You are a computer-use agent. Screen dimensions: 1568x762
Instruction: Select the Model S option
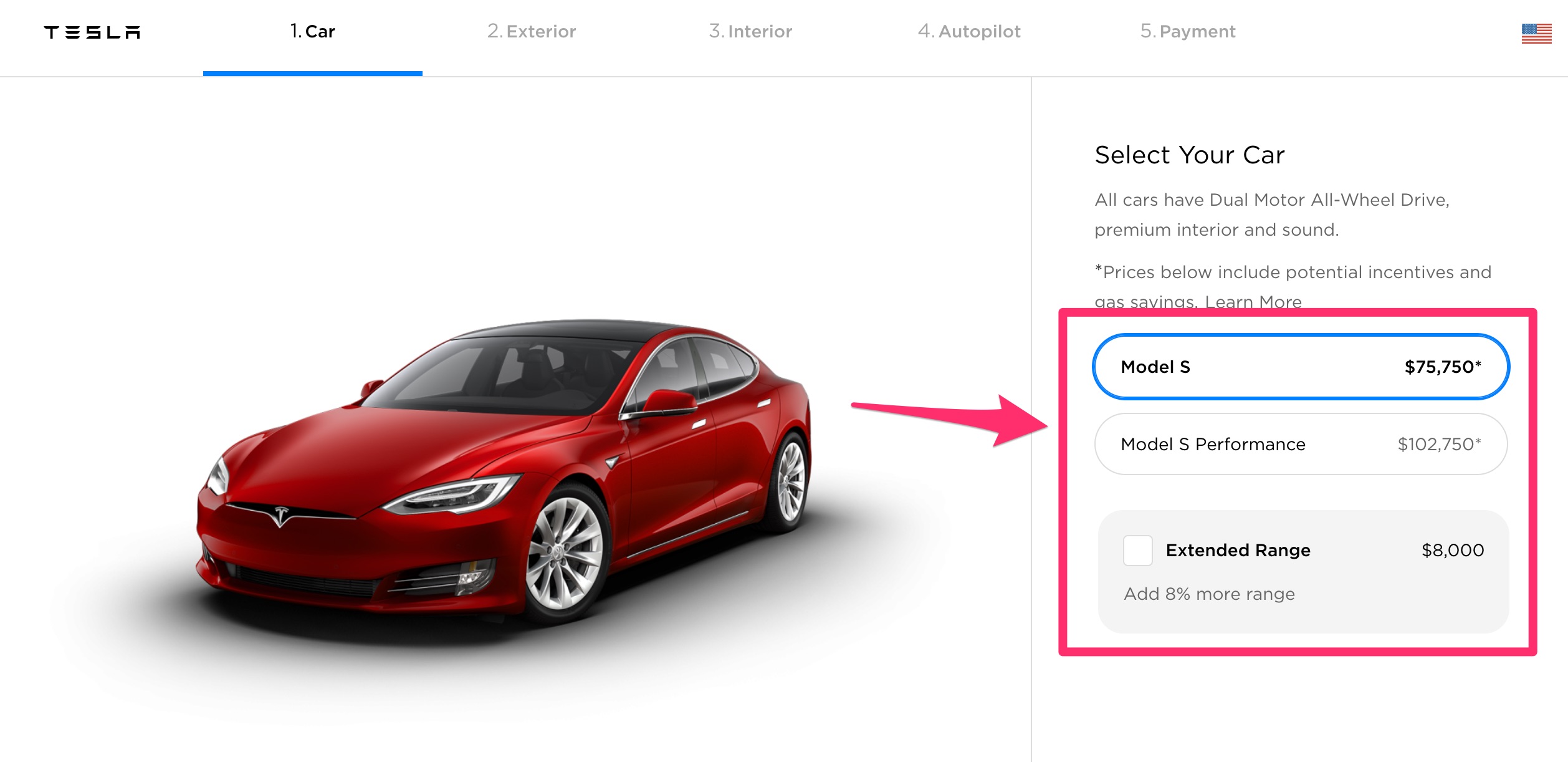tap(1301, 367)
